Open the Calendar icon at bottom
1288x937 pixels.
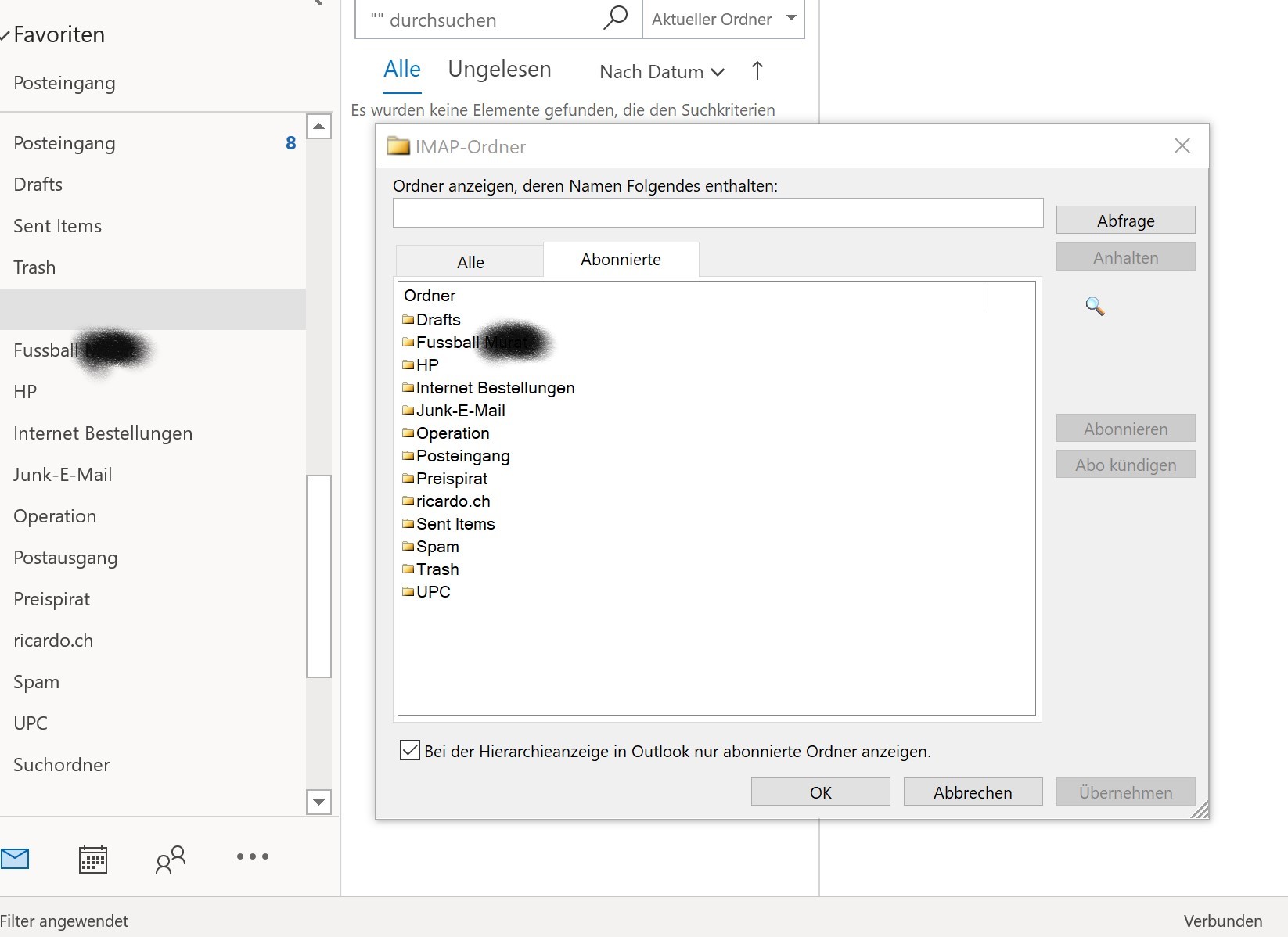(x=93, y=859)
